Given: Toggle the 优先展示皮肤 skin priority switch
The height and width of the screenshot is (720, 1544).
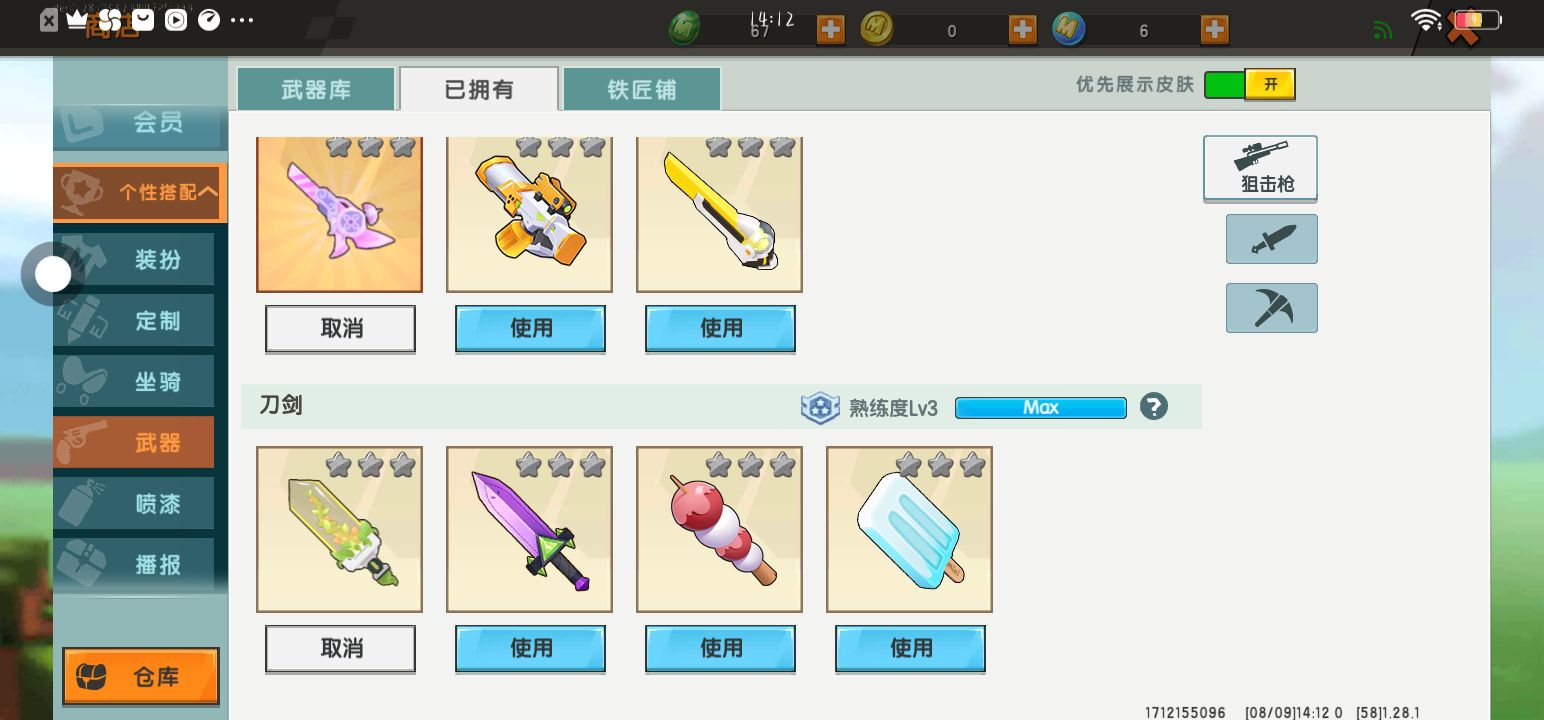Looking at the screenshot, I should (x=1250, y=85).
